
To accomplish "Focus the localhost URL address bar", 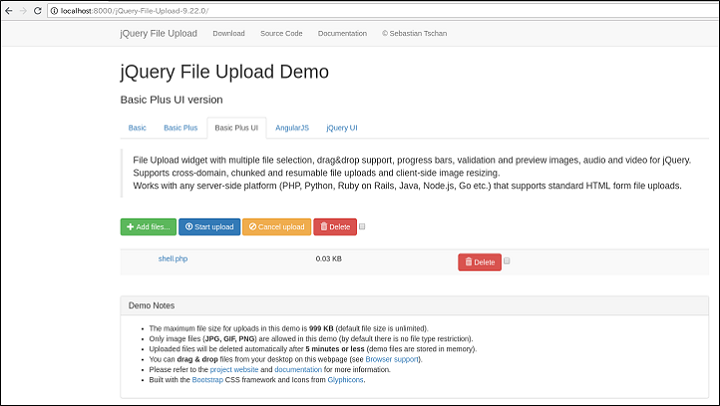I will (383, 11).
